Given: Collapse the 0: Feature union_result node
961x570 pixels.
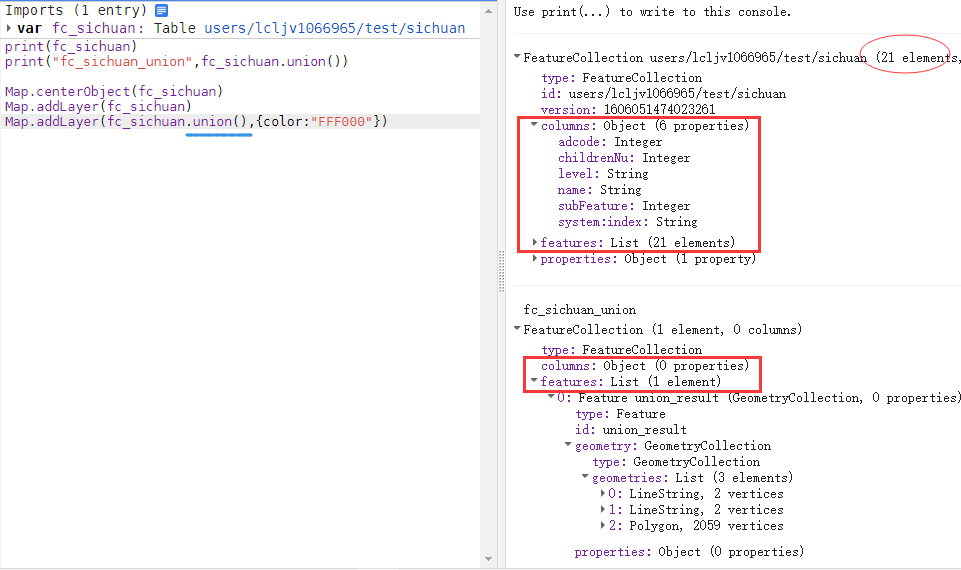Looking at the screenshot, I should tap(552, 397).
